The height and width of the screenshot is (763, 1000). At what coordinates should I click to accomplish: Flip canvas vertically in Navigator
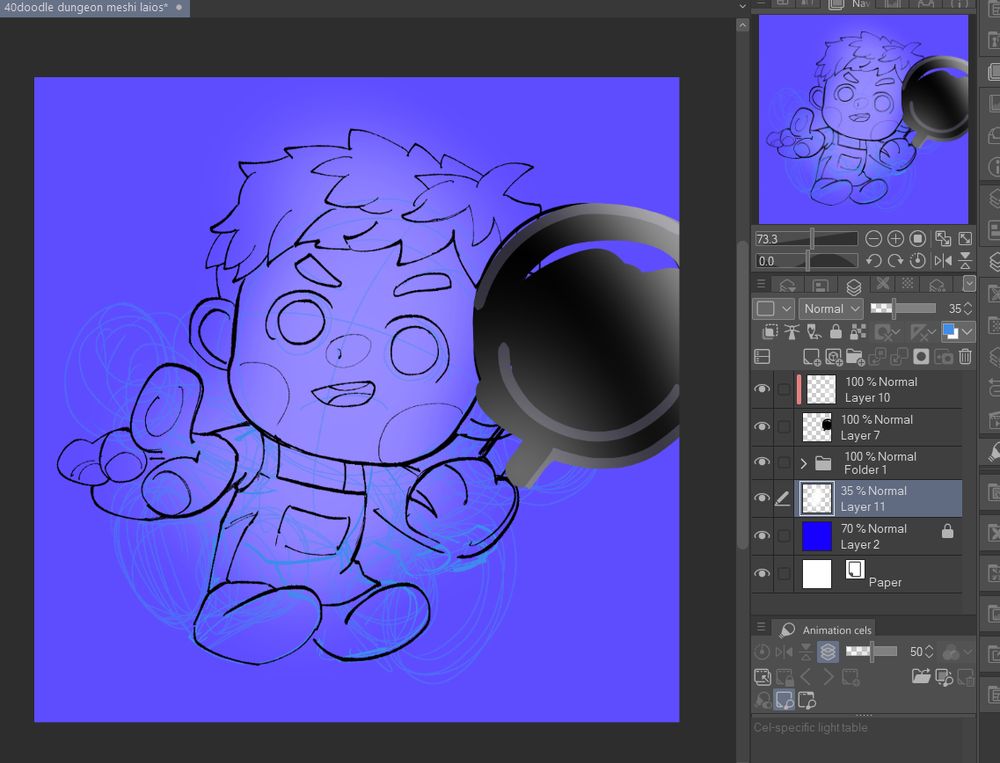coord(966,260)
